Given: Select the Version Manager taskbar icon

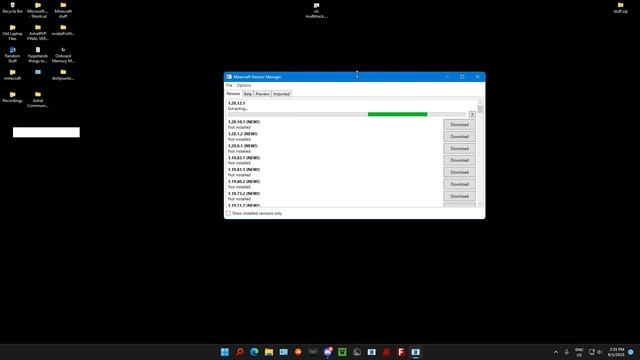Looking at the screenshot, I should click(x=416, y=352).
